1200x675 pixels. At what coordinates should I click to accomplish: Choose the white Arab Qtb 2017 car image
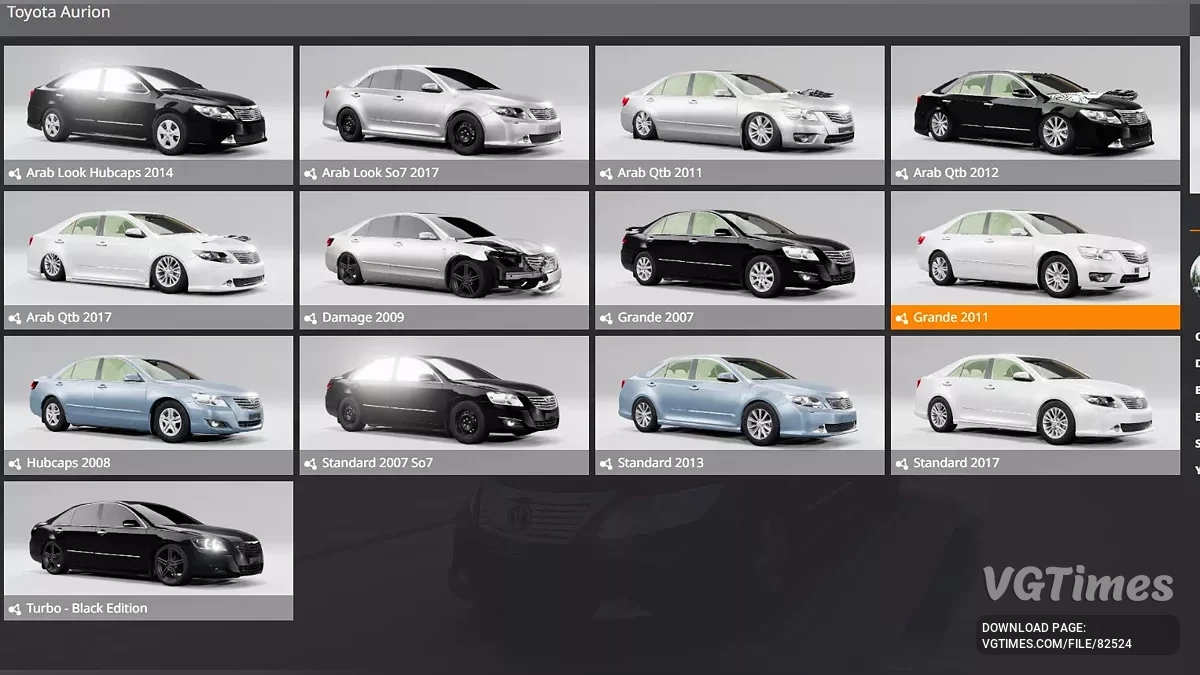(148, 248)
